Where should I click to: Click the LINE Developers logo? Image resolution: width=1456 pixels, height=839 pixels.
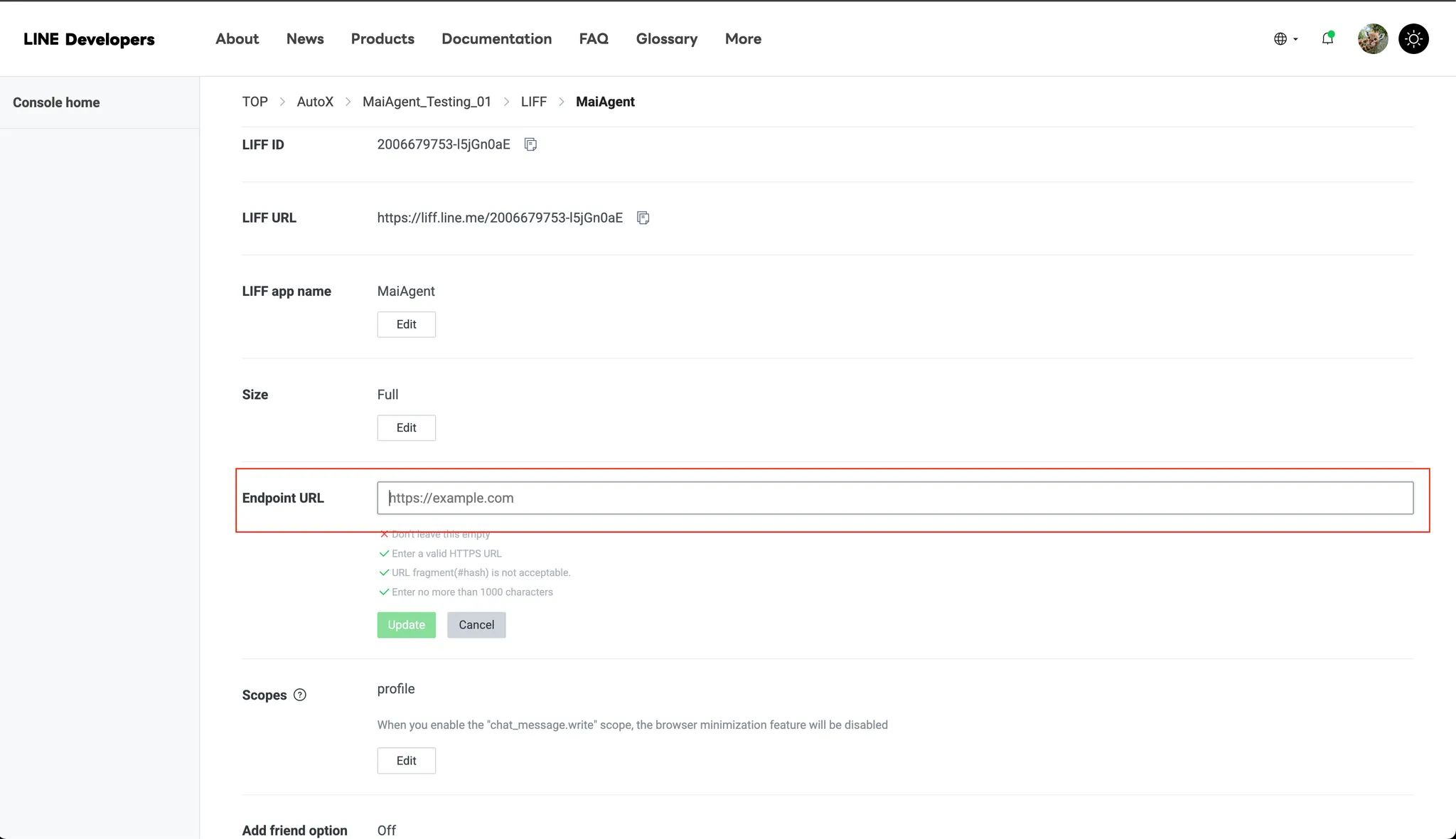tap(89, 39)
